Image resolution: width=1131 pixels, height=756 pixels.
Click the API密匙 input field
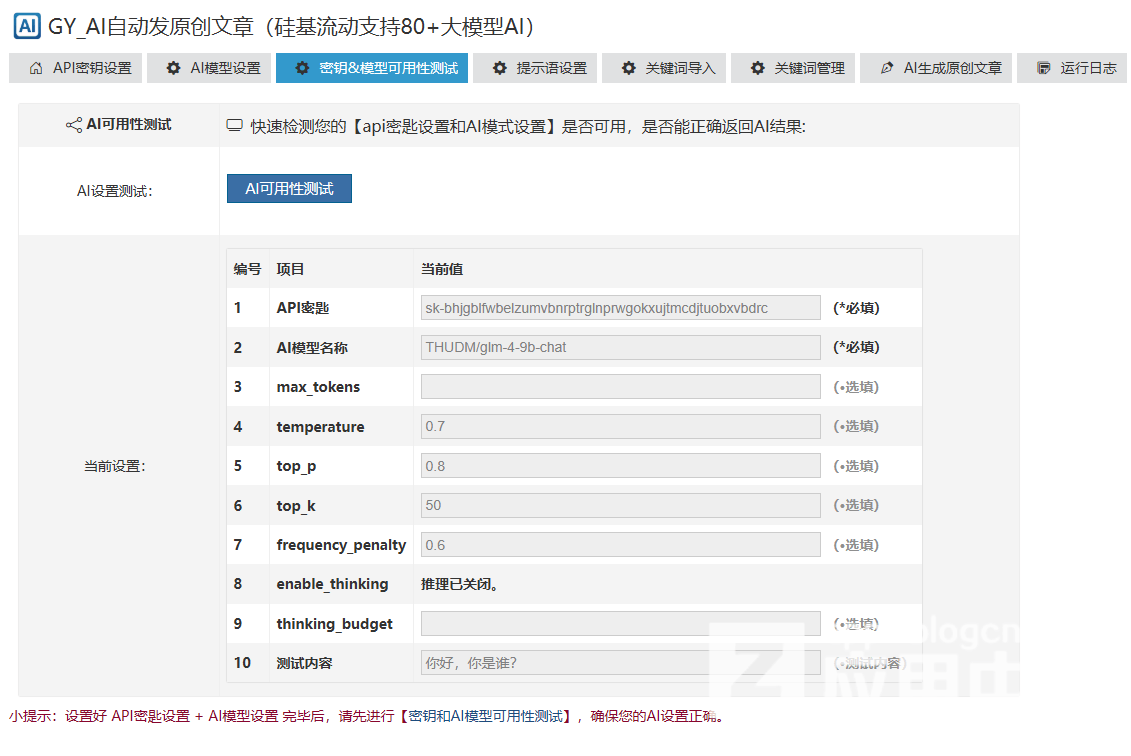620,308
